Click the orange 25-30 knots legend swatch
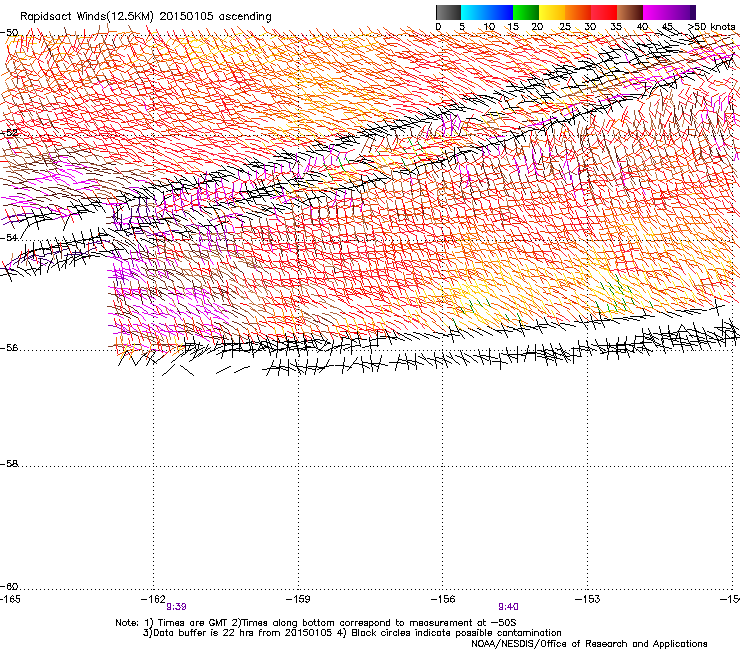This screenshot has height=650, width=740. 578,12
